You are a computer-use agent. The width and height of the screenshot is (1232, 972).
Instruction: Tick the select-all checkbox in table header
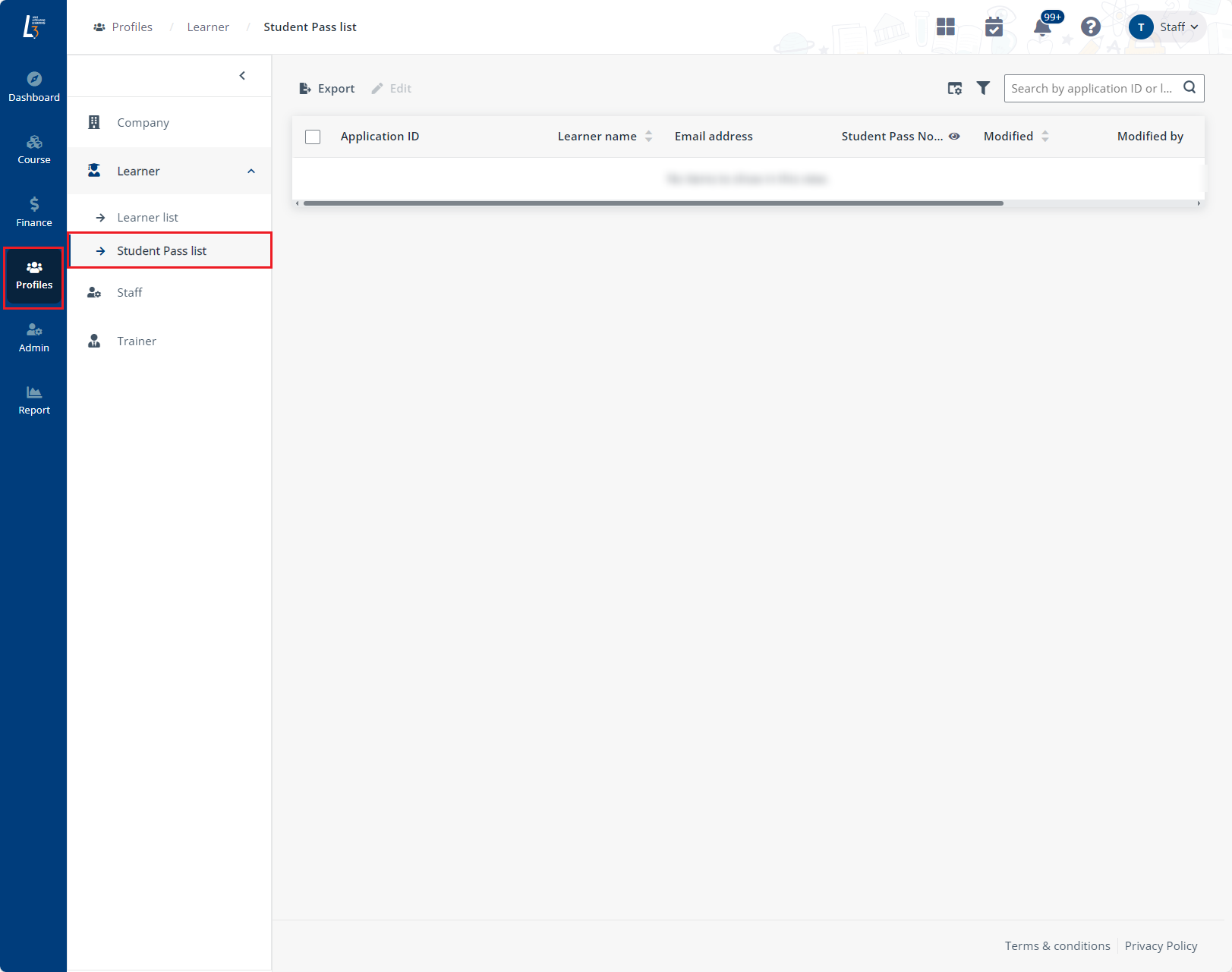pyautogui.click(x=313, y=137)
